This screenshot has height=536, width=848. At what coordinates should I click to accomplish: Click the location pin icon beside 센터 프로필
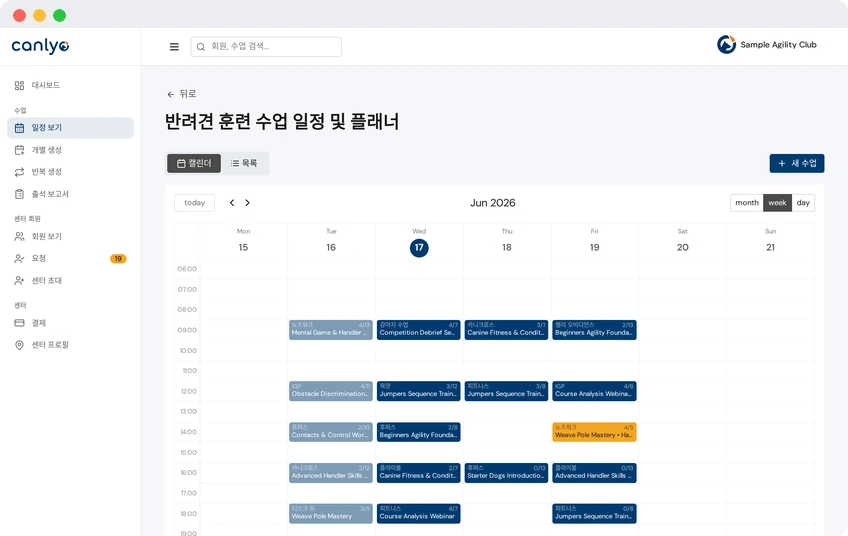(x=19, y=345)
